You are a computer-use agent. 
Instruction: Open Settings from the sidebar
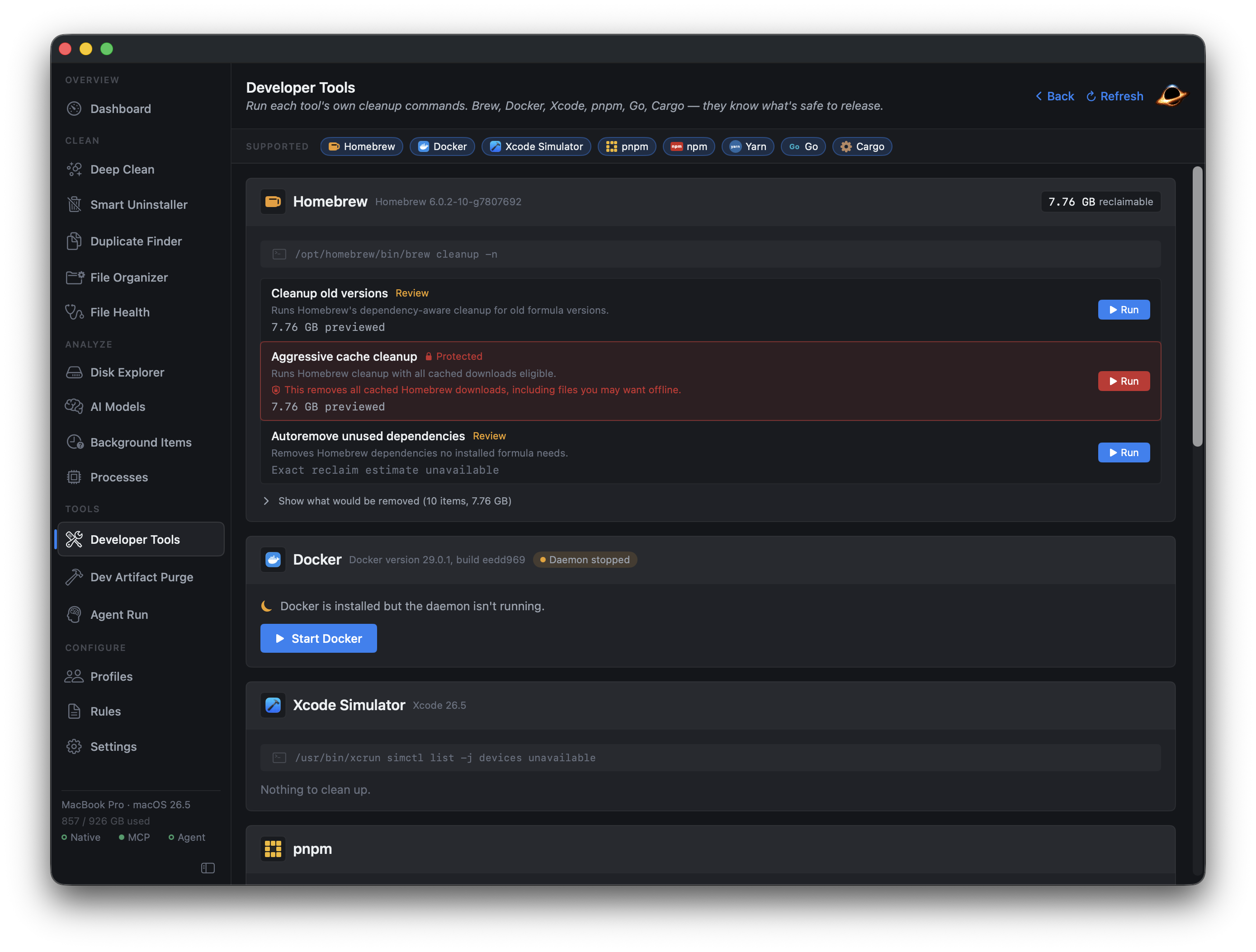pyautogui.click(x=140, y=746)
